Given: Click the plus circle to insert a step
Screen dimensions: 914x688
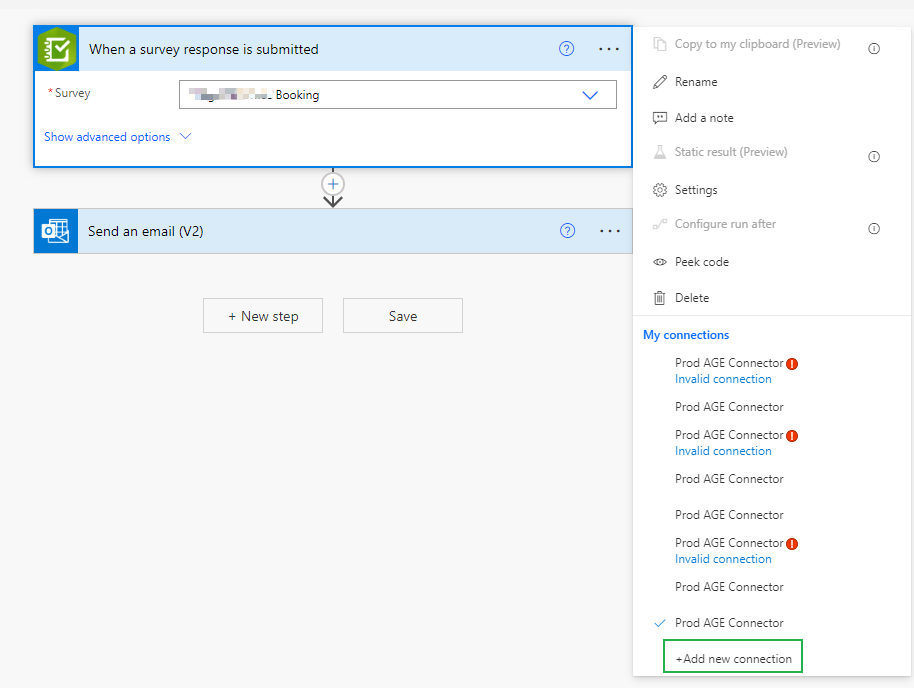Looking at the screenshot, I should click(332, 185).
